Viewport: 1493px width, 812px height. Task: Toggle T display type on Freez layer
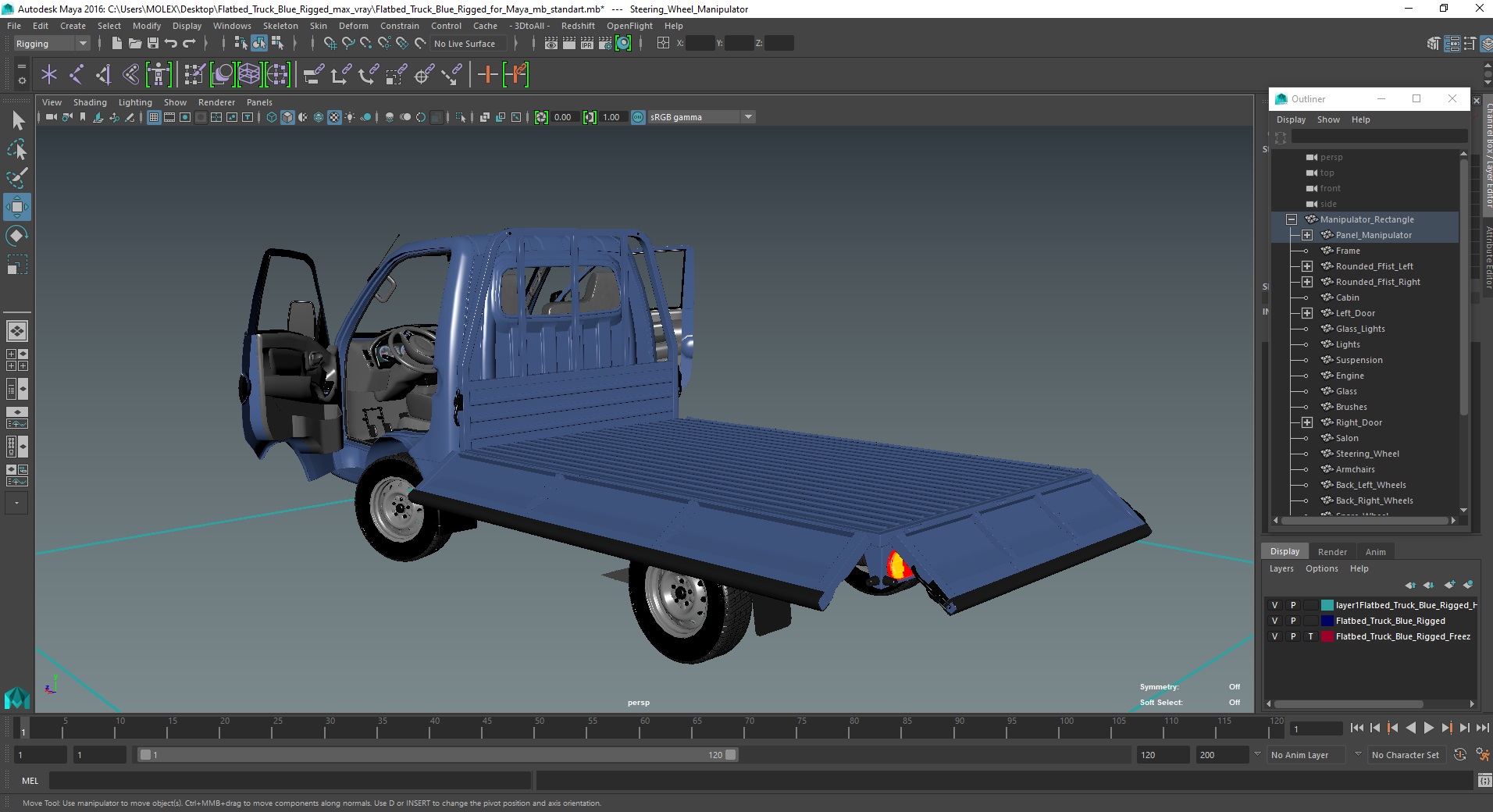(1310, 636)
